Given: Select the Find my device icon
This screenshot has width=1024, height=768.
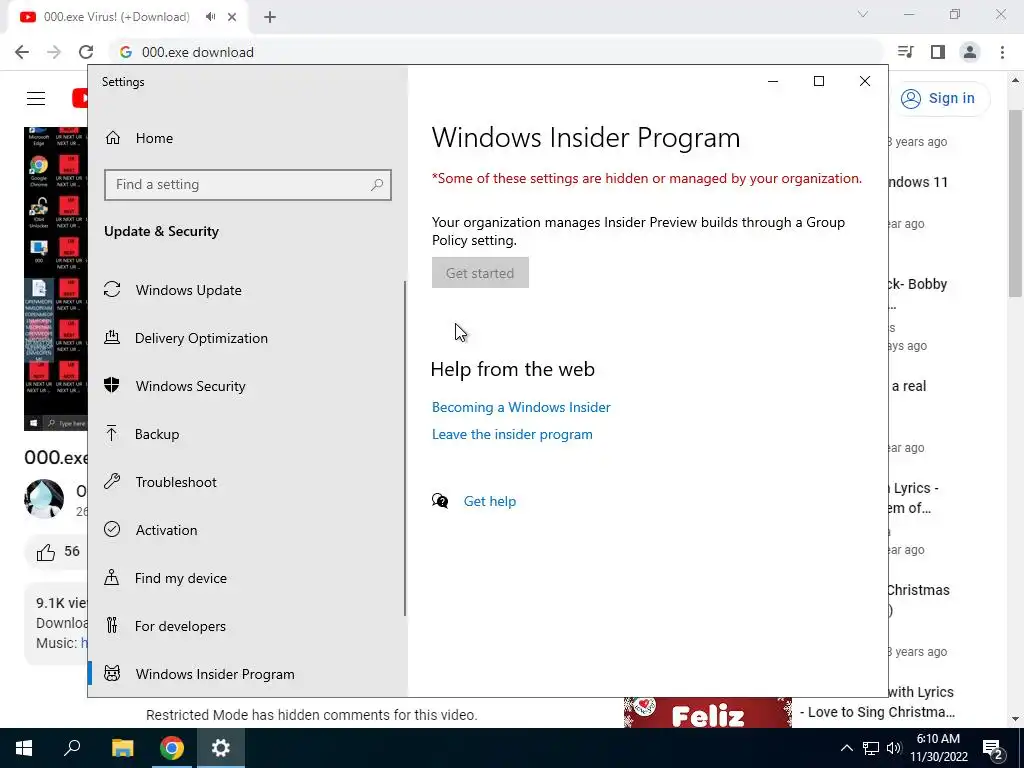Looking at the screenshot, I should click(x=112, y=577).
